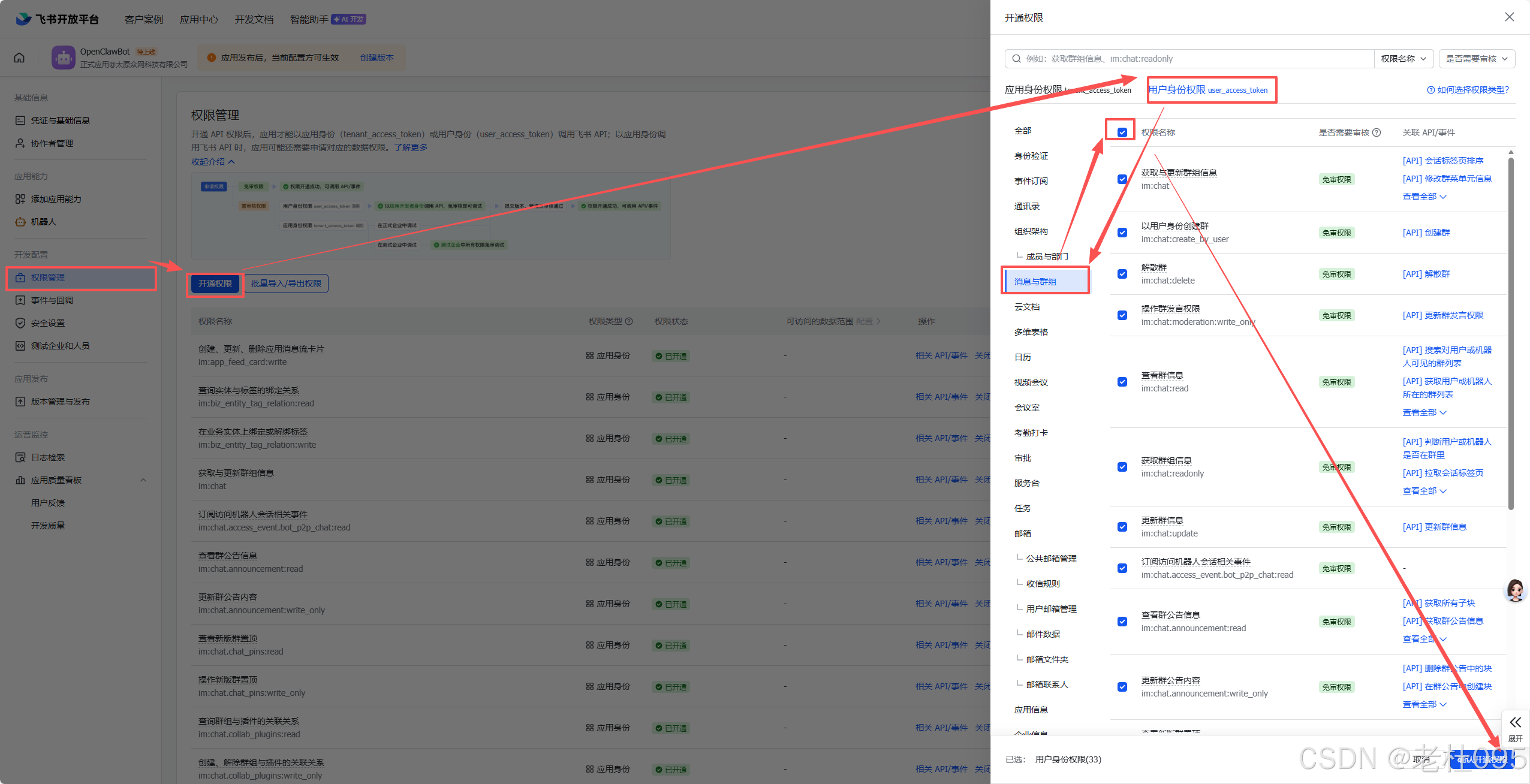Open the 如何选择权限类型 help link
The height and width of the screenshot is (784, 1530).
click(1468, 90)
